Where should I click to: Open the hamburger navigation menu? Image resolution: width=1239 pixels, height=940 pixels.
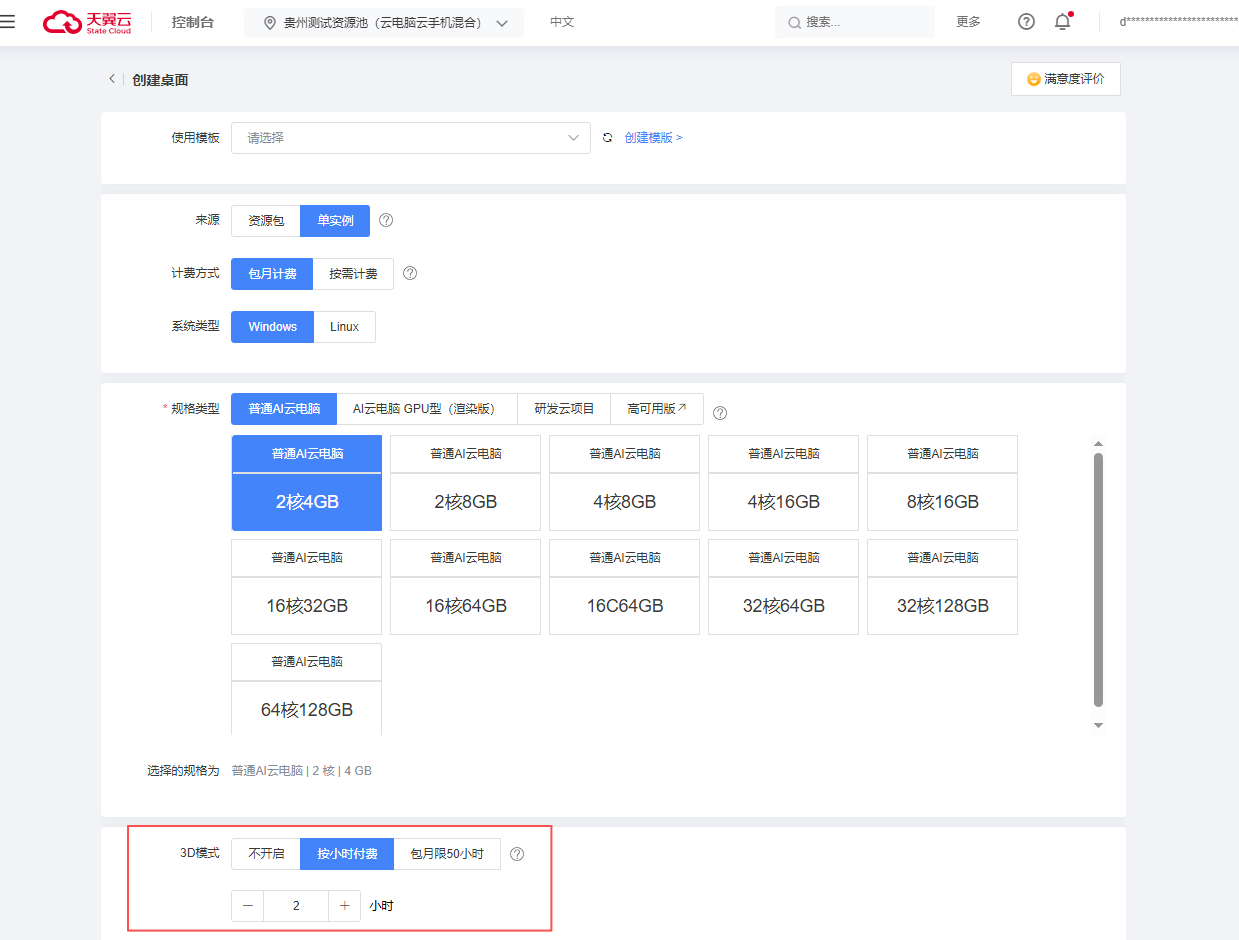pyautogui.click(x=8, y=22)
